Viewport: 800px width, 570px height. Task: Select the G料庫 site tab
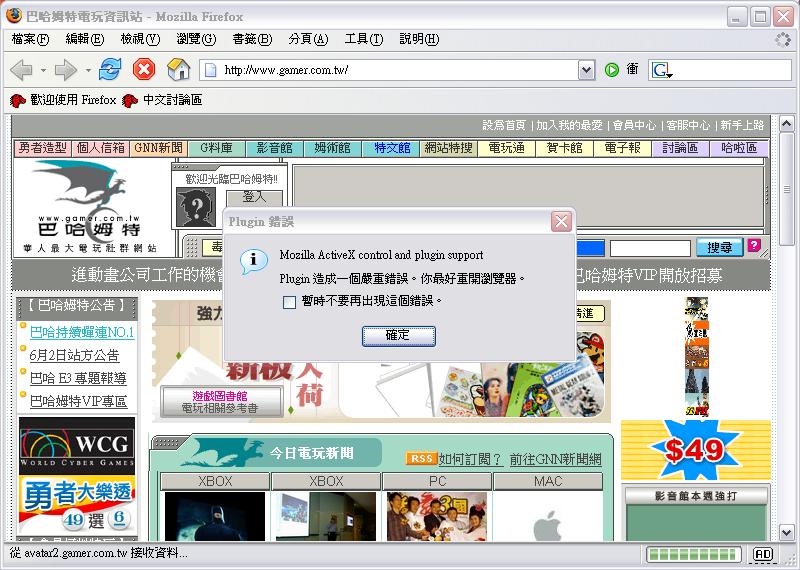[x=216, y=148]
